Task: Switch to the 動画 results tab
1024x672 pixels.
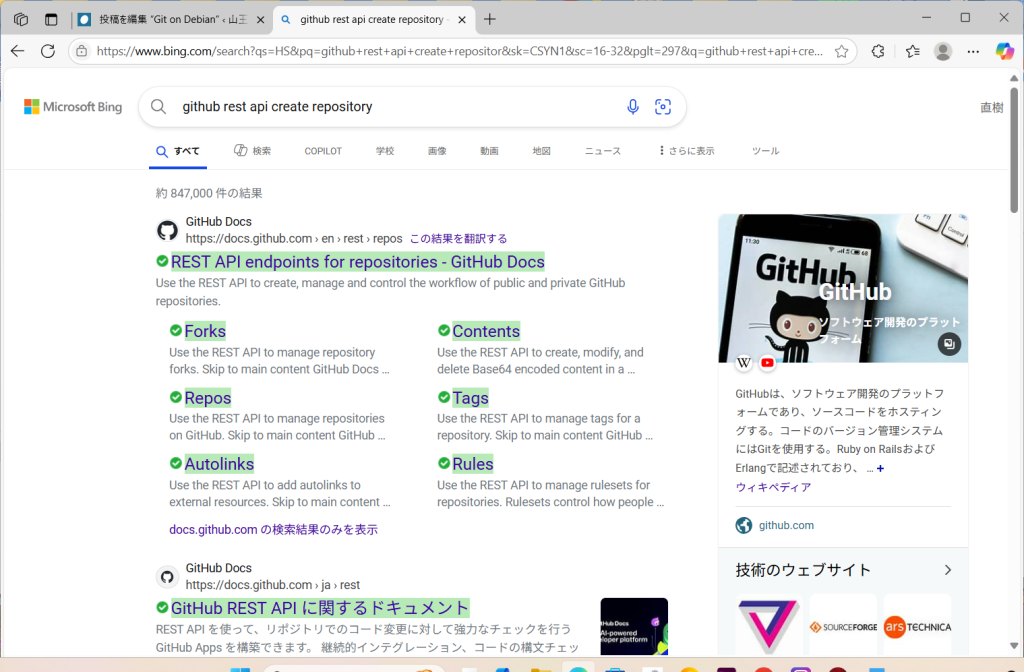Action: pyautogui.click(x=489, y=151)
